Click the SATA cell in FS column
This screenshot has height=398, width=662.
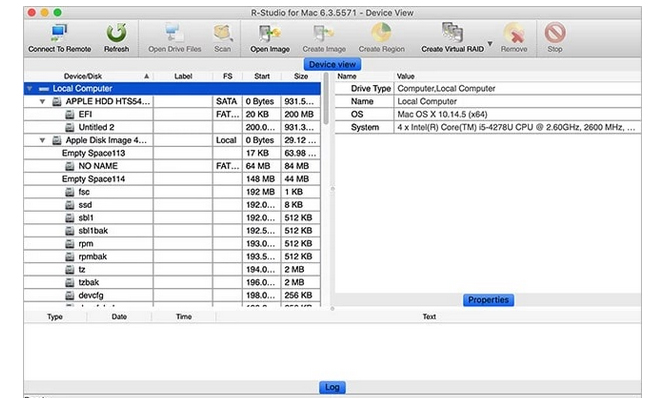[226, 102]
